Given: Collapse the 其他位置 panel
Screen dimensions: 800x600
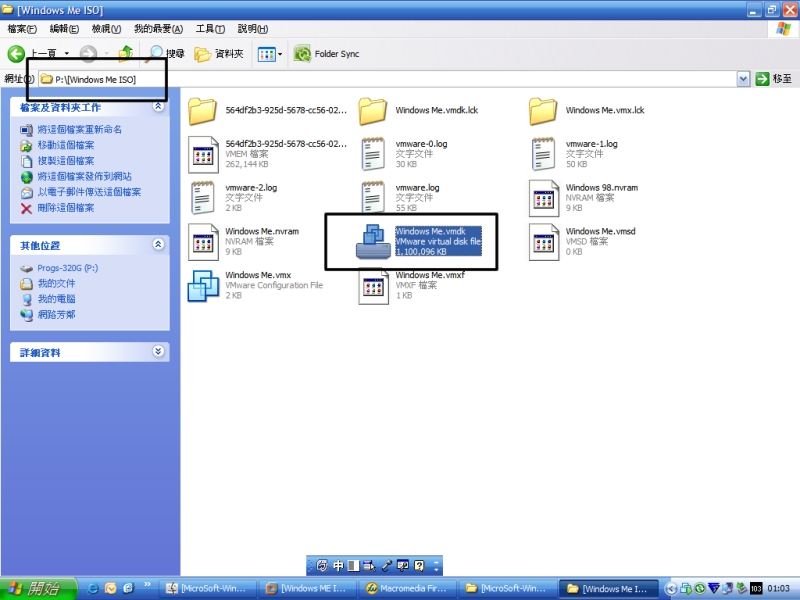Looking at the screenshot, I should click(158, 244).
